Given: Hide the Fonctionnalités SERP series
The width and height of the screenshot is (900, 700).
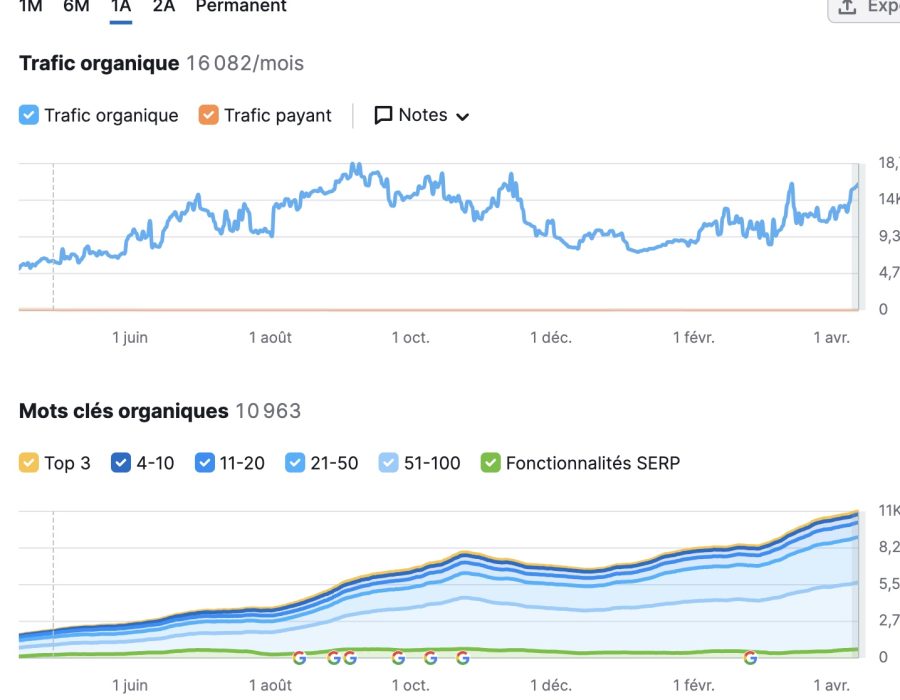Looking at the screenshot, I should click(491, 462).
